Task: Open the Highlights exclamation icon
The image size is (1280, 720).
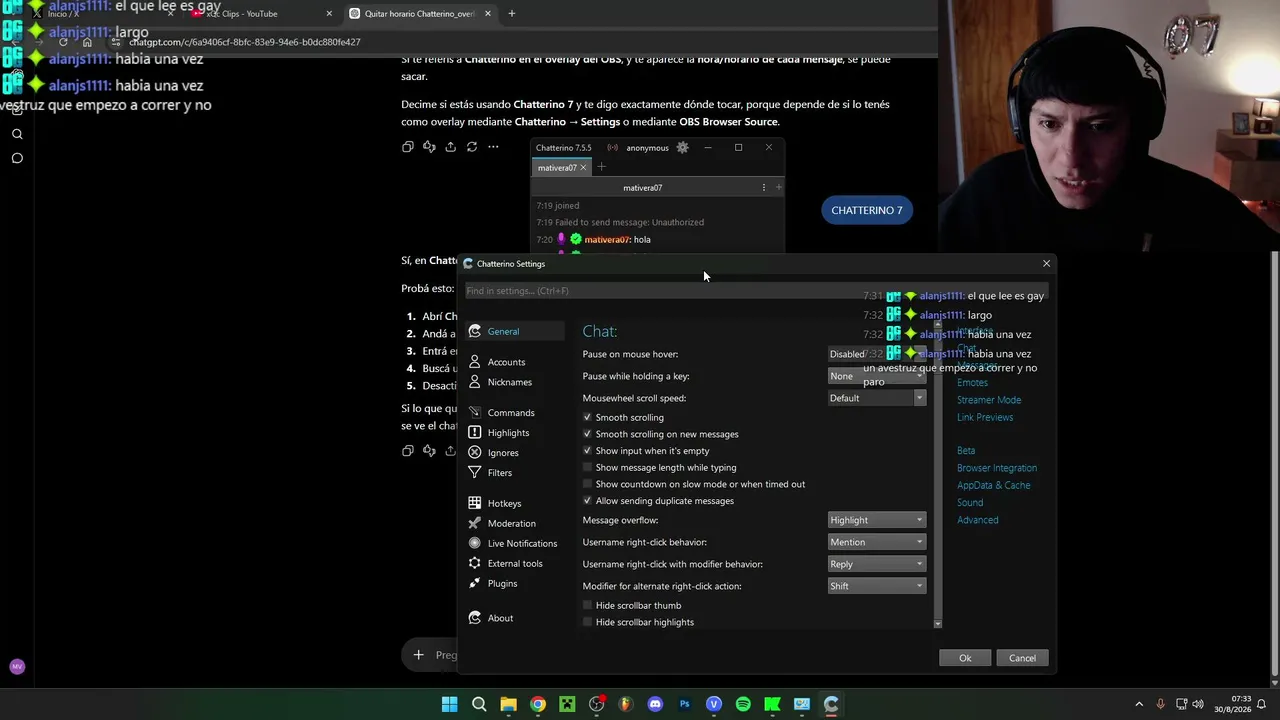Action: (x=475, y=432)
